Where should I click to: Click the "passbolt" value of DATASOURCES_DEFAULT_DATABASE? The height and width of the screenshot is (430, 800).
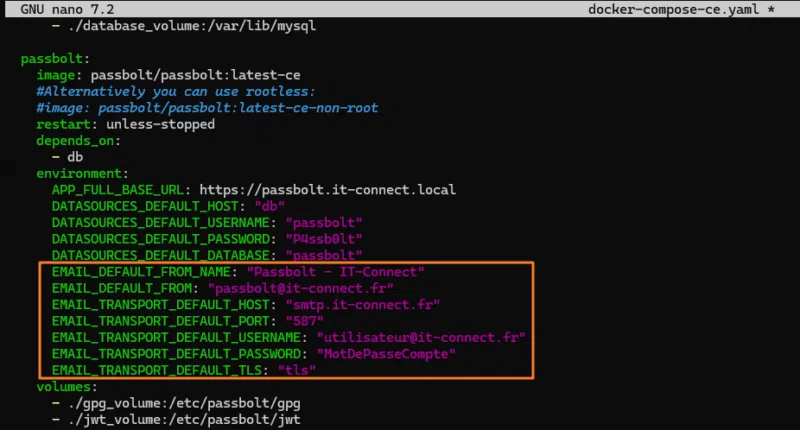point(324,255)
